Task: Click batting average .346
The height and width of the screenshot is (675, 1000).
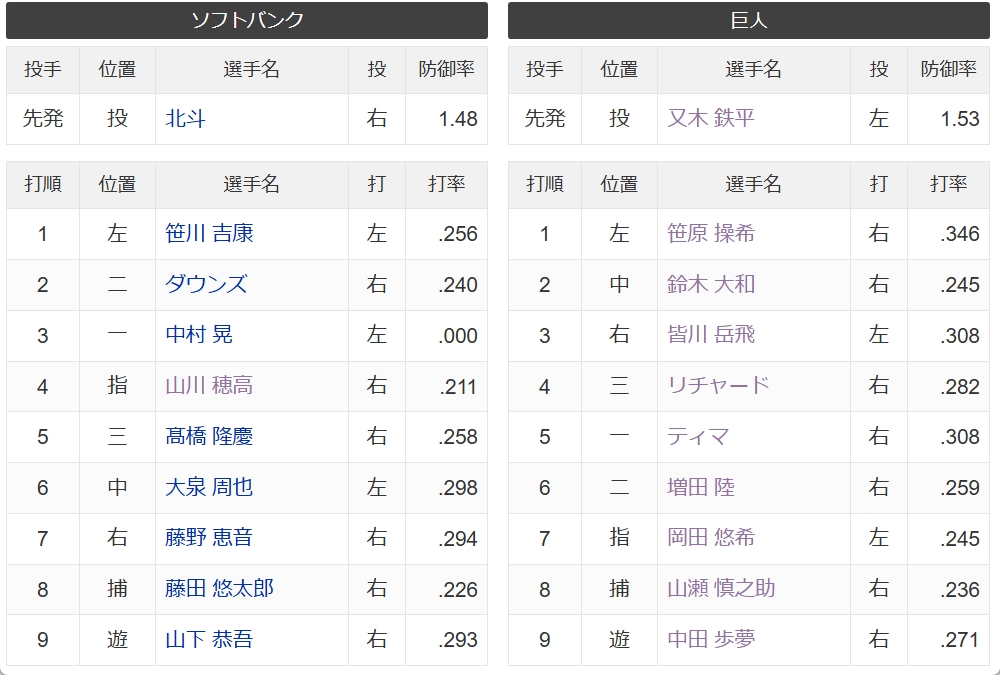Action: [960, 234]
